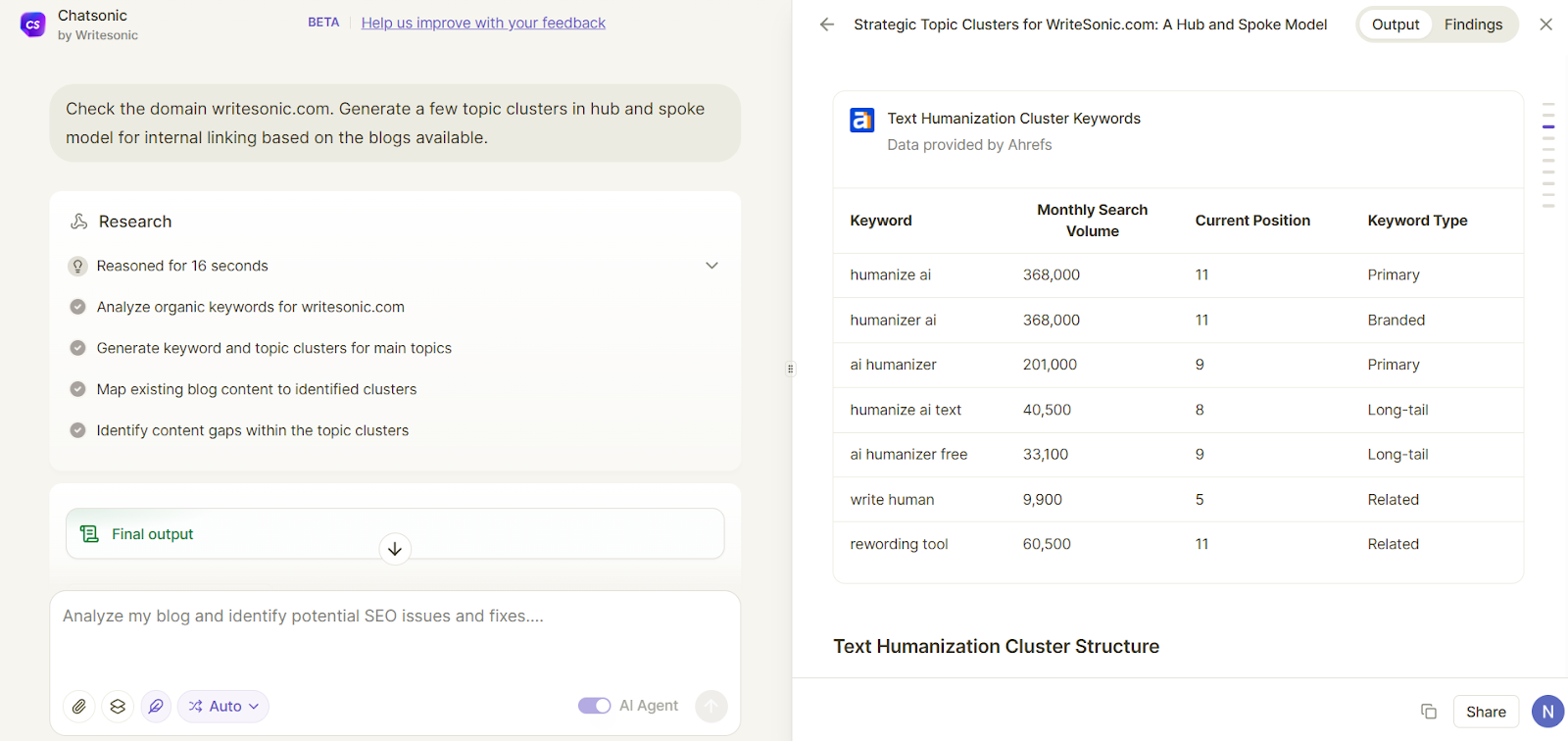Open the N user avatar

(1547, 712)
